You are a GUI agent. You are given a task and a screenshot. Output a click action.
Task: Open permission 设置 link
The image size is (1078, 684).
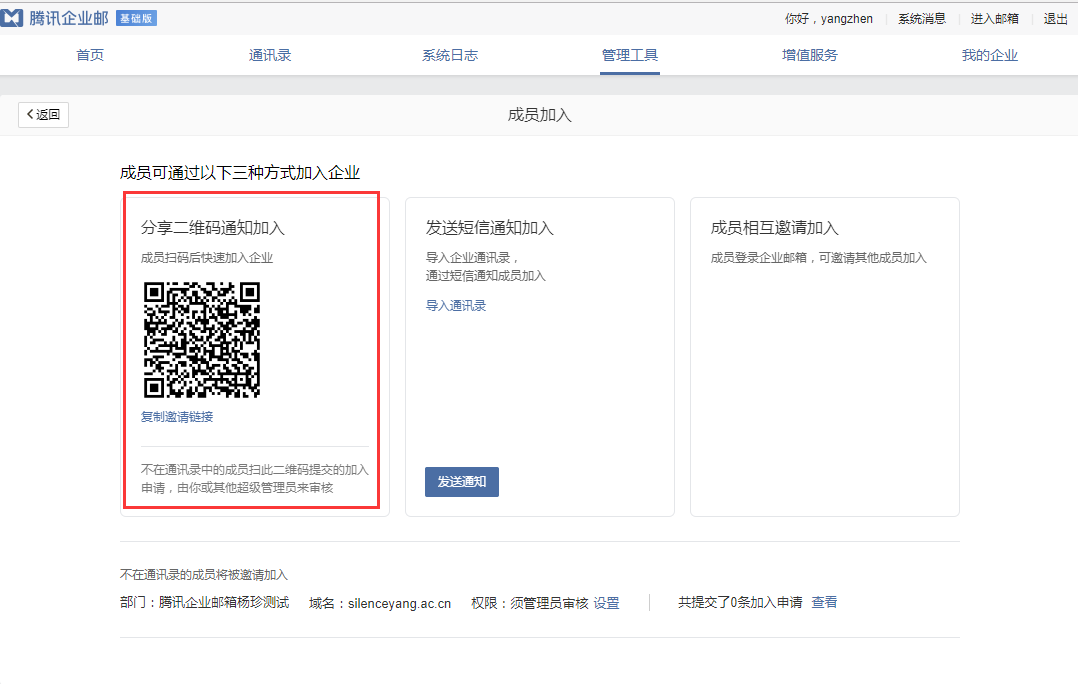tap(606, 603)
